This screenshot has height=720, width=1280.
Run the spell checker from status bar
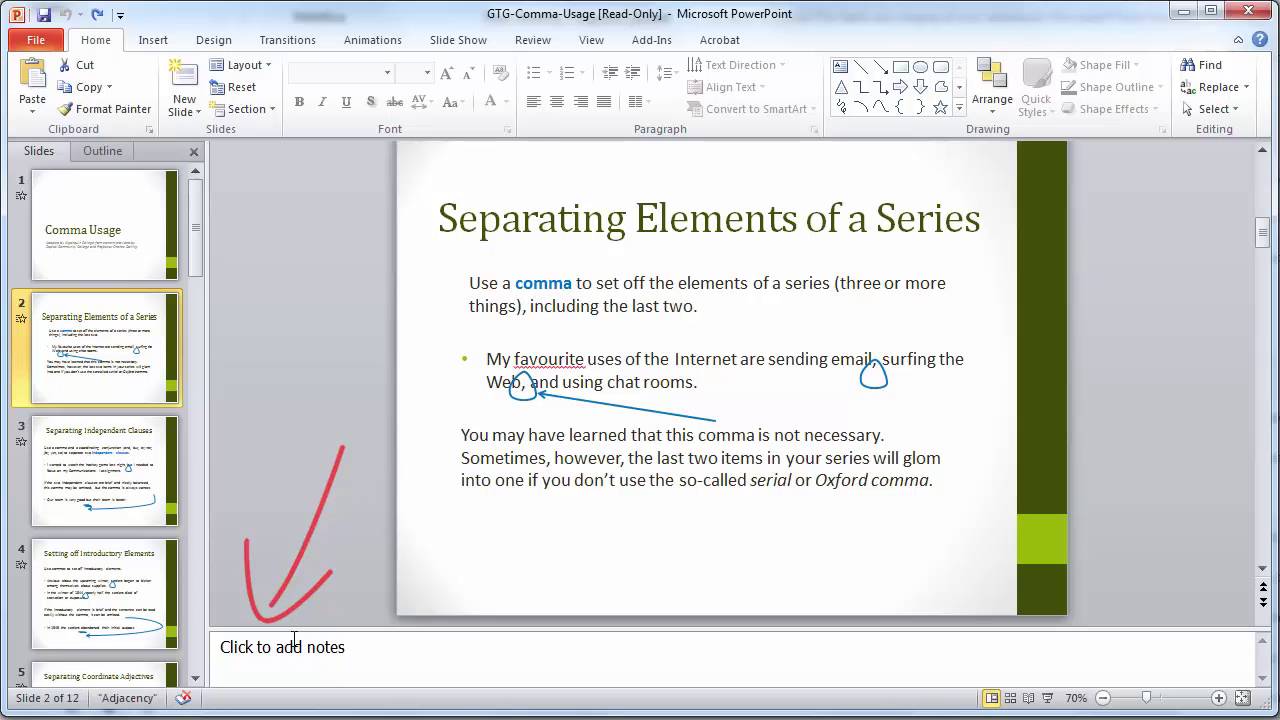click(183, 698)
